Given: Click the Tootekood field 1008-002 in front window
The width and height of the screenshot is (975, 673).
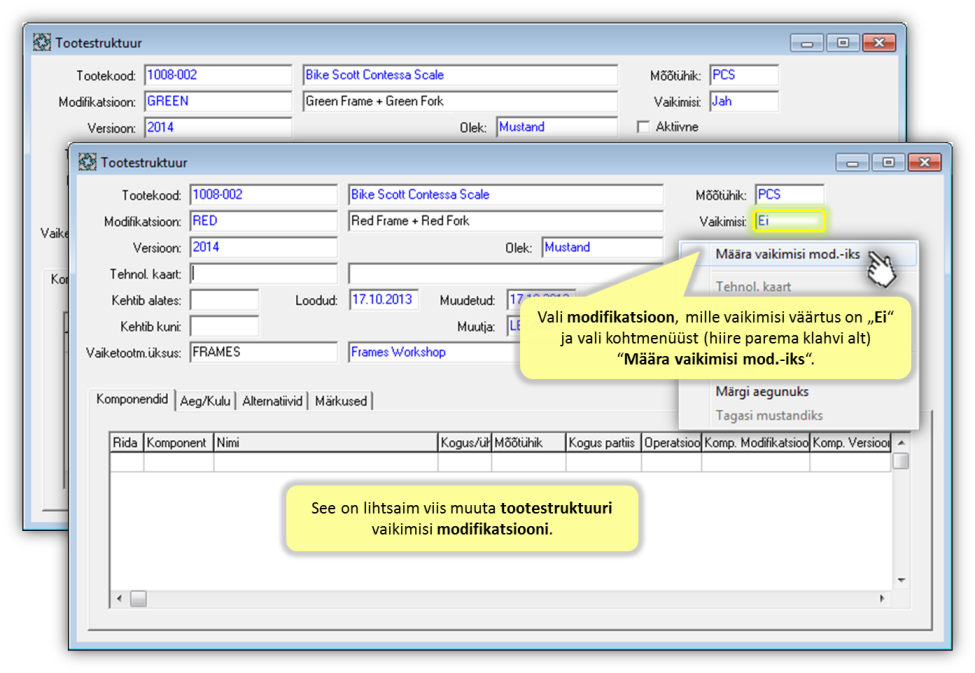Looking at the screenshot, I should point(264,195).
